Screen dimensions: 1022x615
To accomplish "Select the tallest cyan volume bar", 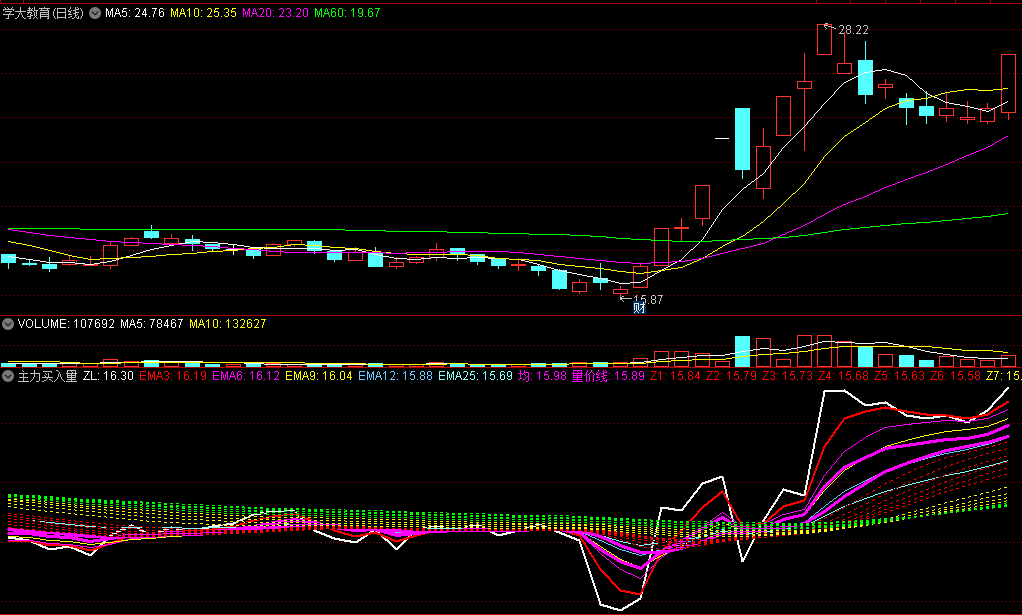I will click(742, 352).
